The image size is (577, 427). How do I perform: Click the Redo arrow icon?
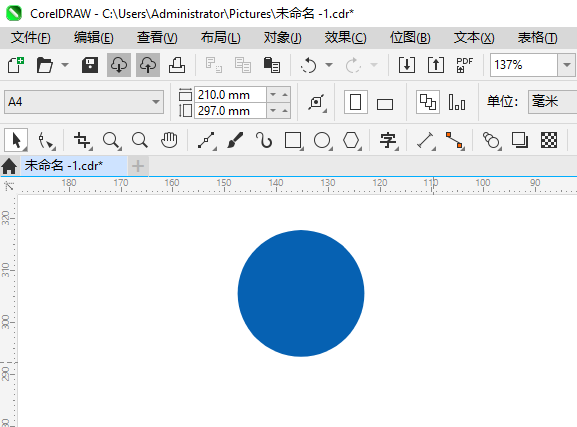pyautogui.click(x=353, y=66)
